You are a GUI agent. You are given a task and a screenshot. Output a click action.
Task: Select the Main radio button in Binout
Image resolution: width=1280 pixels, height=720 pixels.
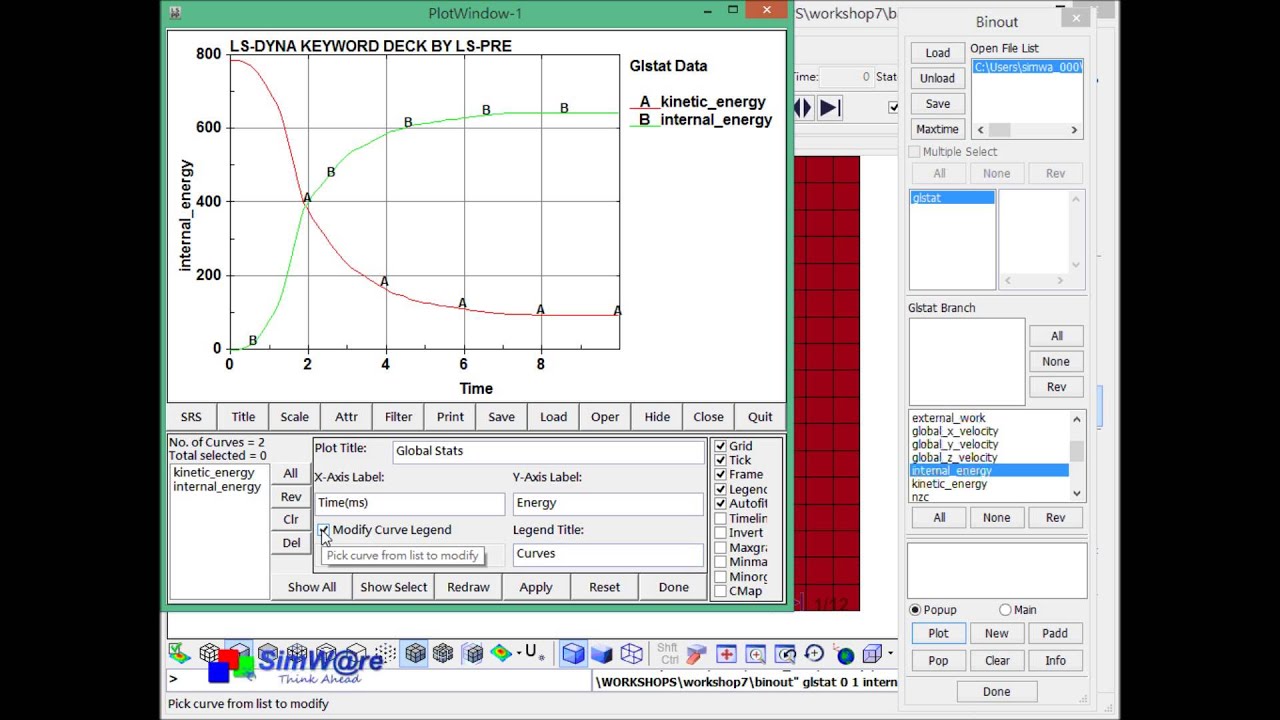point(1005,610)
